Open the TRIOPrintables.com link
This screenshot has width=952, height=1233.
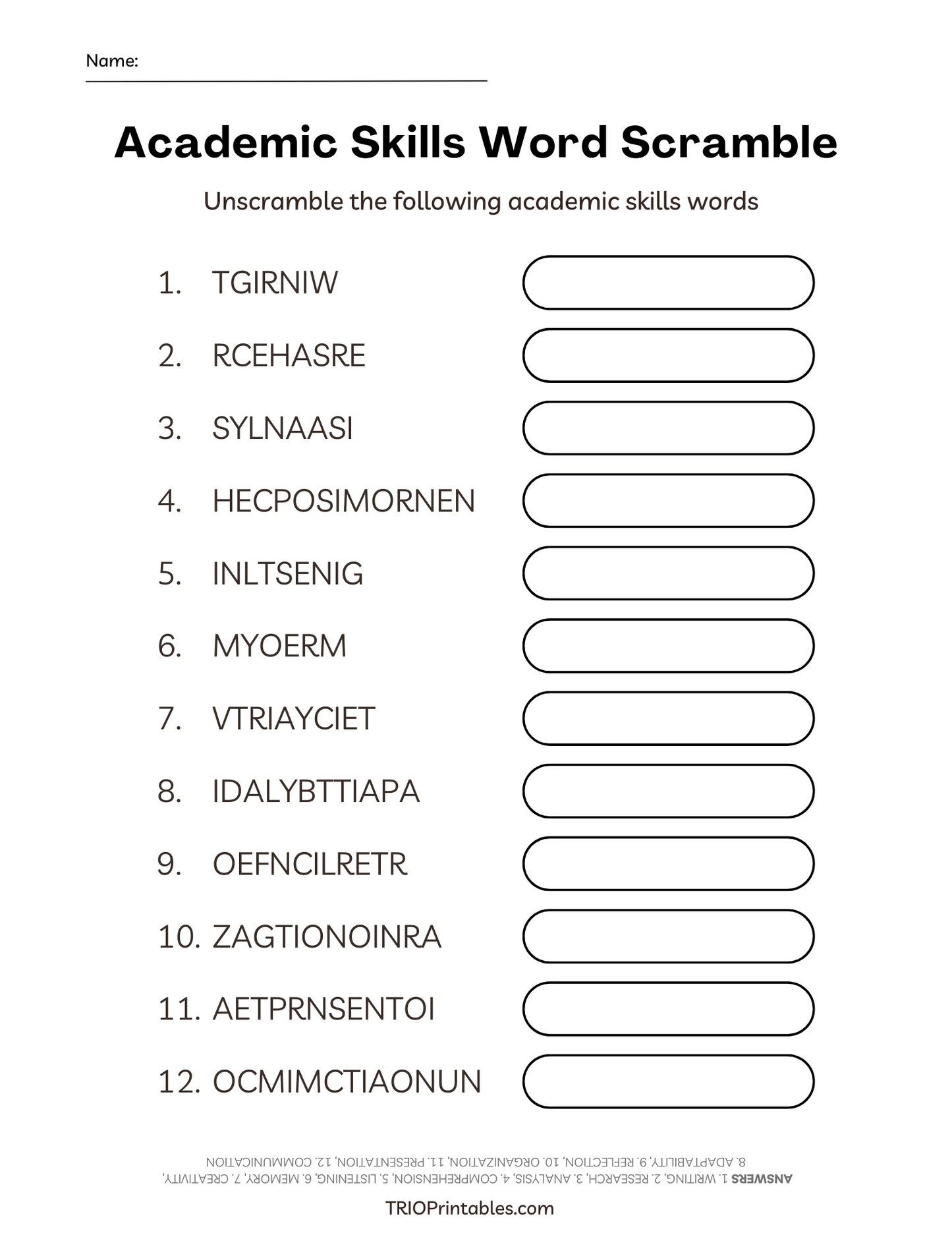pyautogui.click(x=469, y=1208)
